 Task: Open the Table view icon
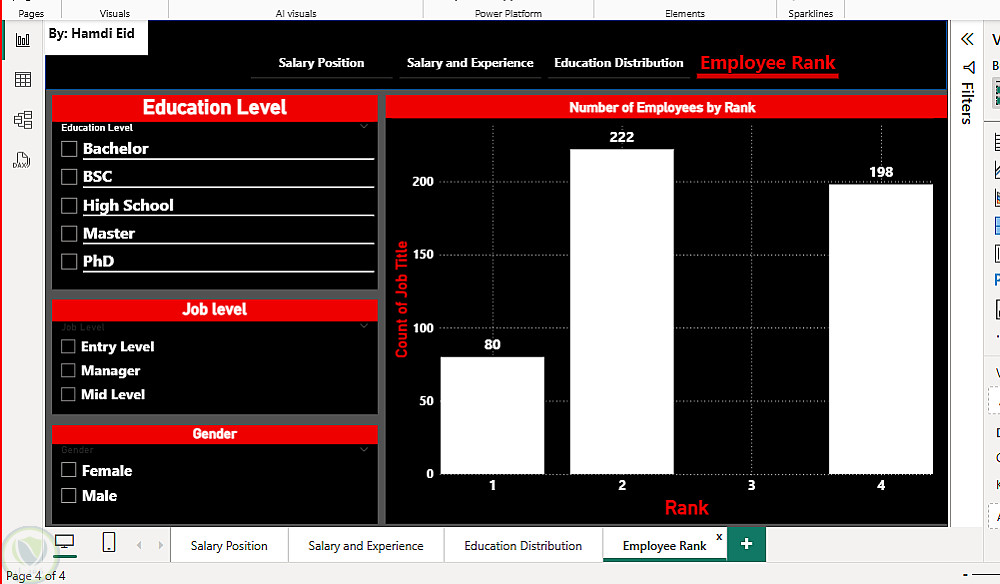(23, 80)
